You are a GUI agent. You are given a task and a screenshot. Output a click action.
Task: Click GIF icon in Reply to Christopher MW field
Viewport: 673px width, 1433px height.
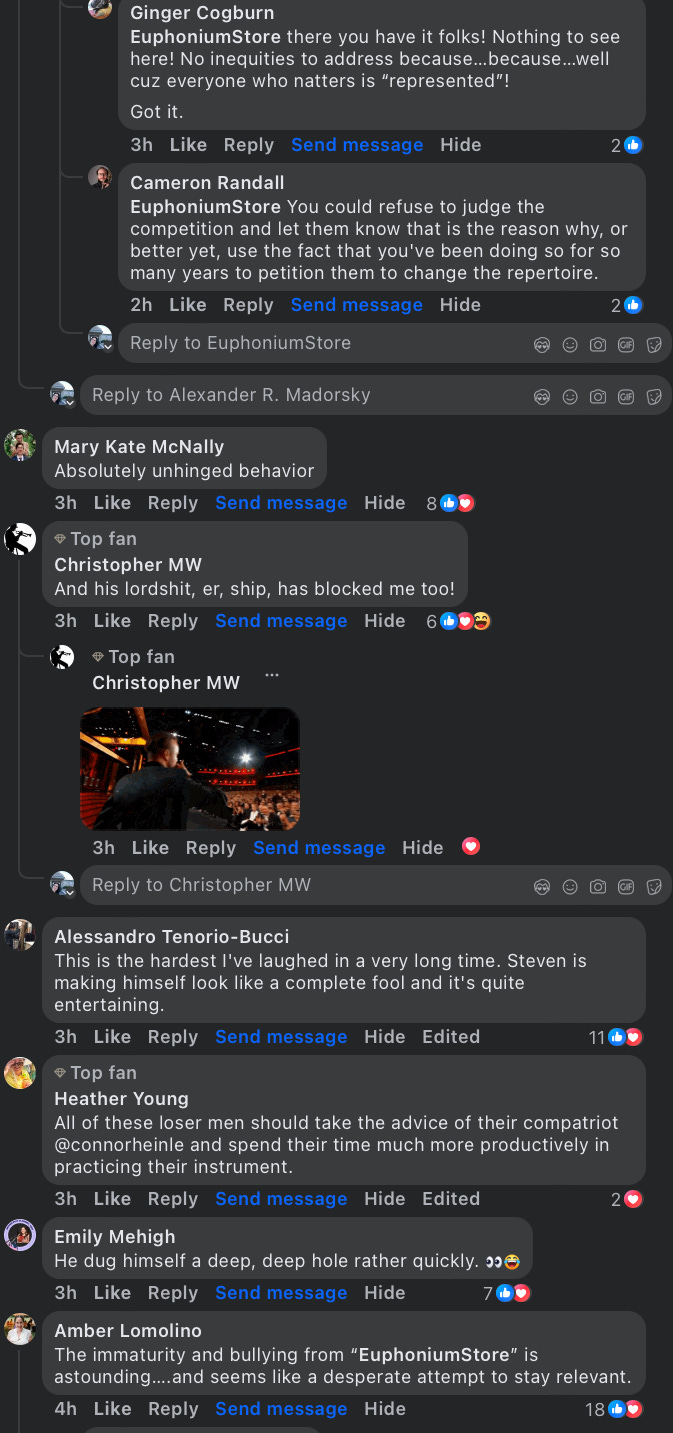tap(626, 886)
